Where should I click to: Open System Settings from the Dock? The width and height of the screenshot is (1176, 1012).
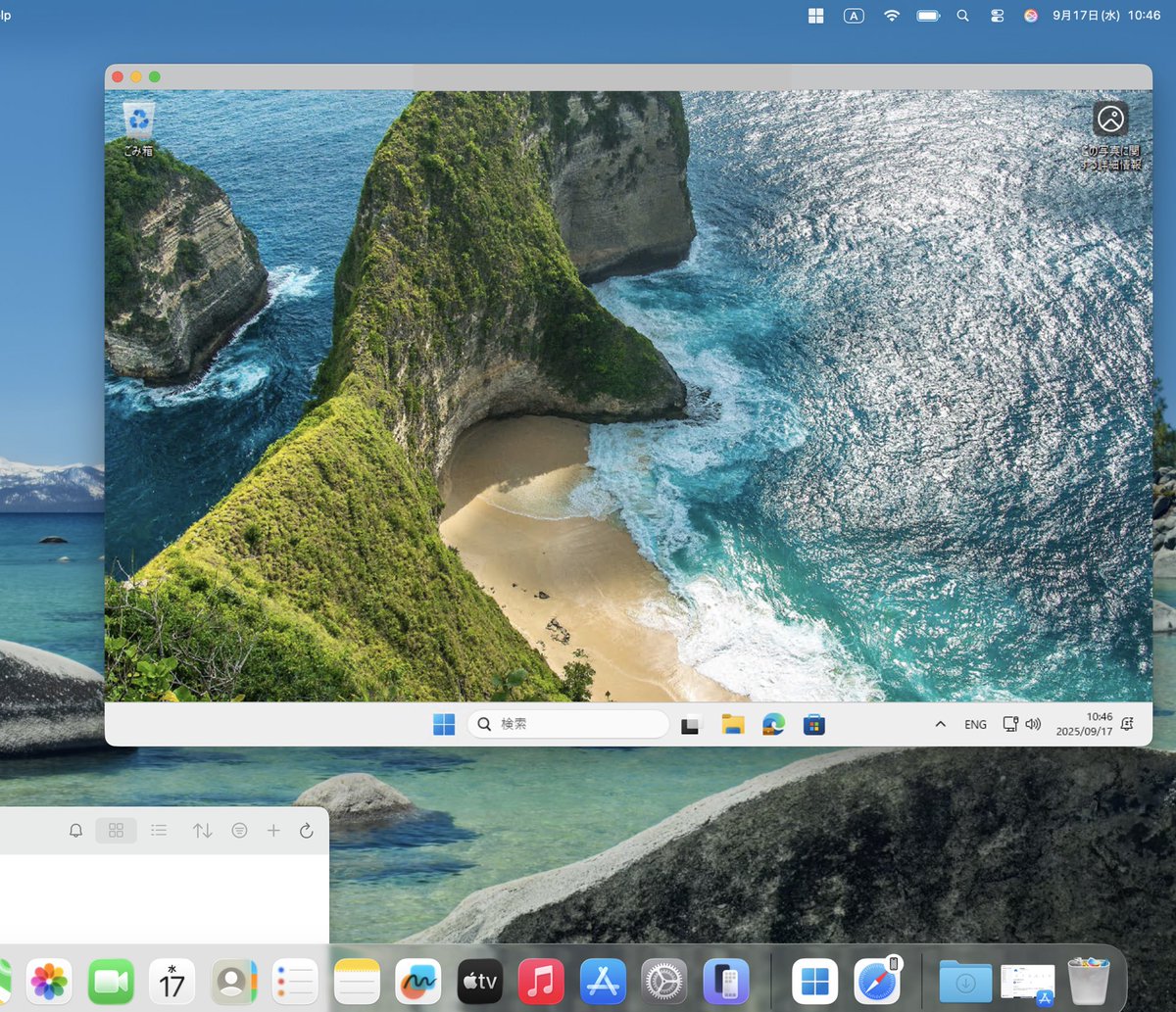(664, 981)
